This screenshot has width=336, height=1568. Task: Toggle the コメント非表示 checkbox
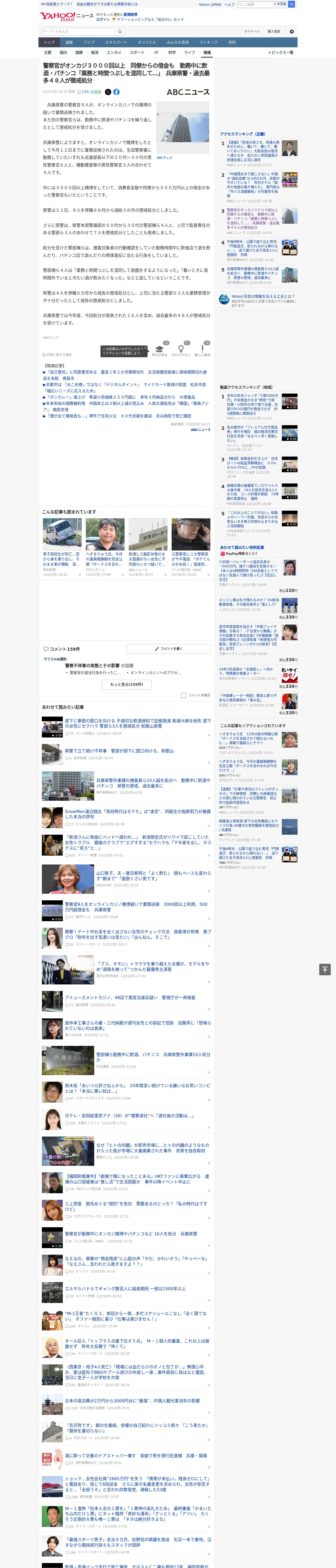pos(183,695)
